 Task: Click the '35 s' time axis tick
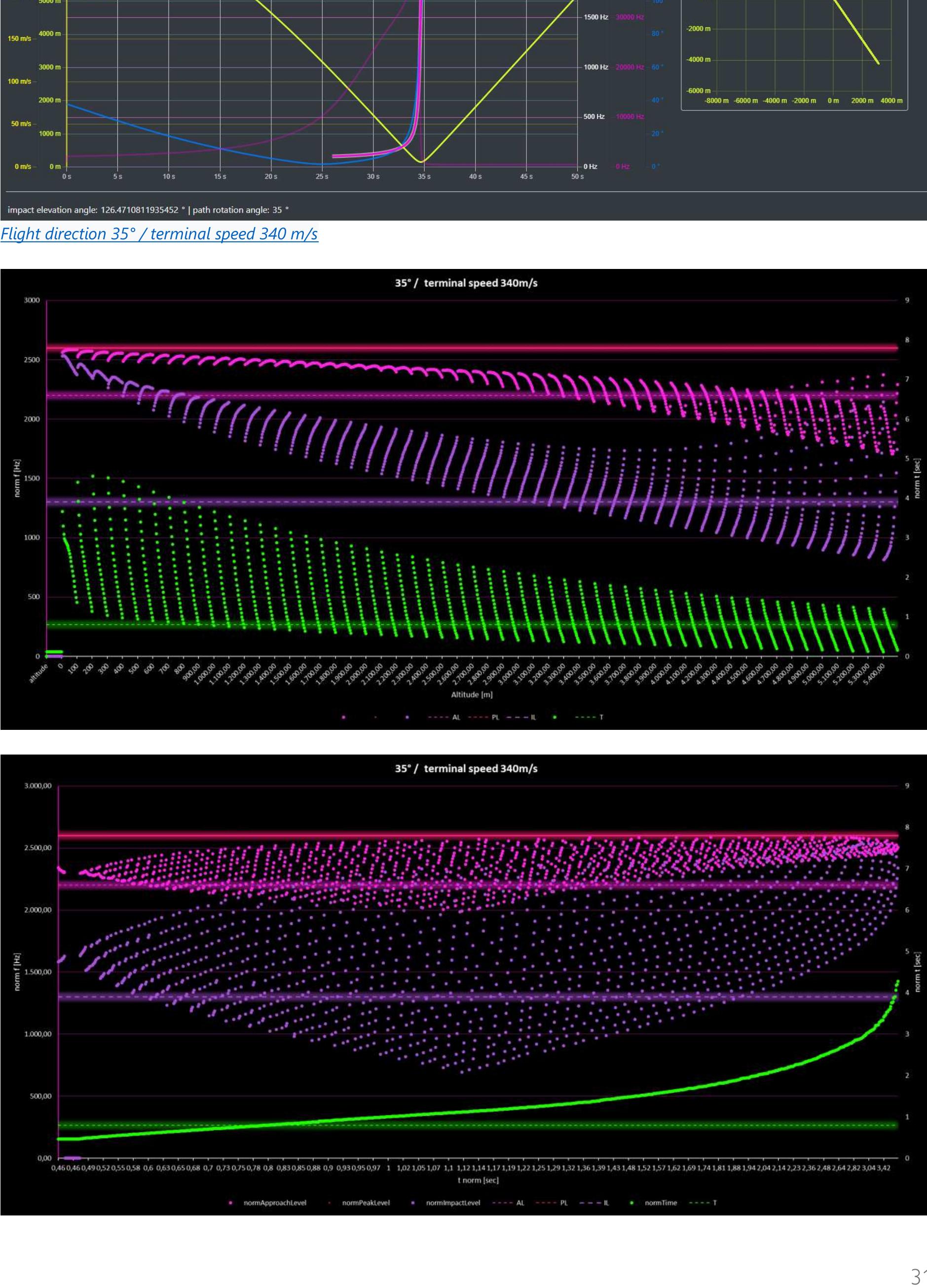(x=424, y=177)
